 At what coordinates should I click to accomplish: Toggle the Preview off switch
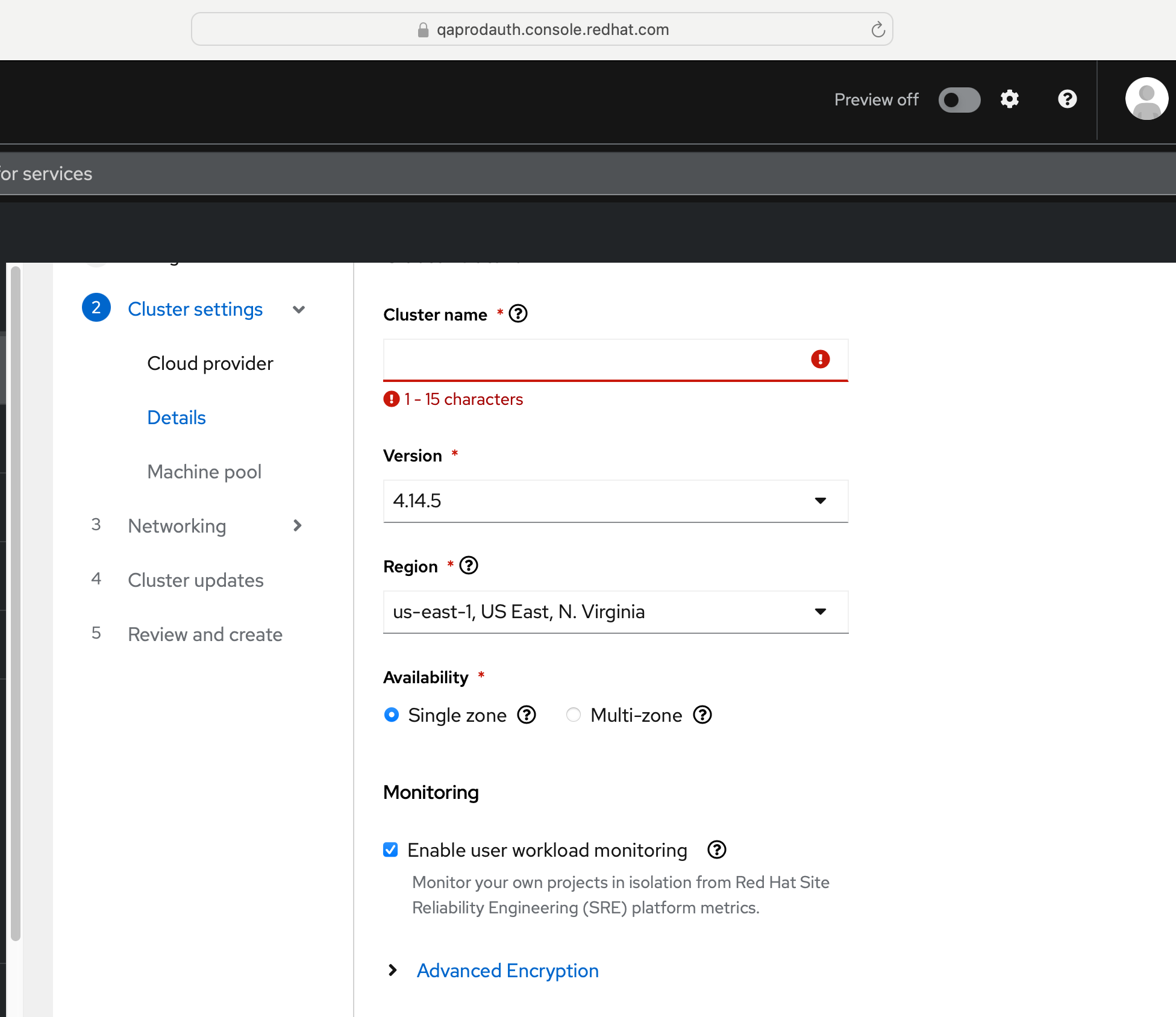click(x=959, y=100)
